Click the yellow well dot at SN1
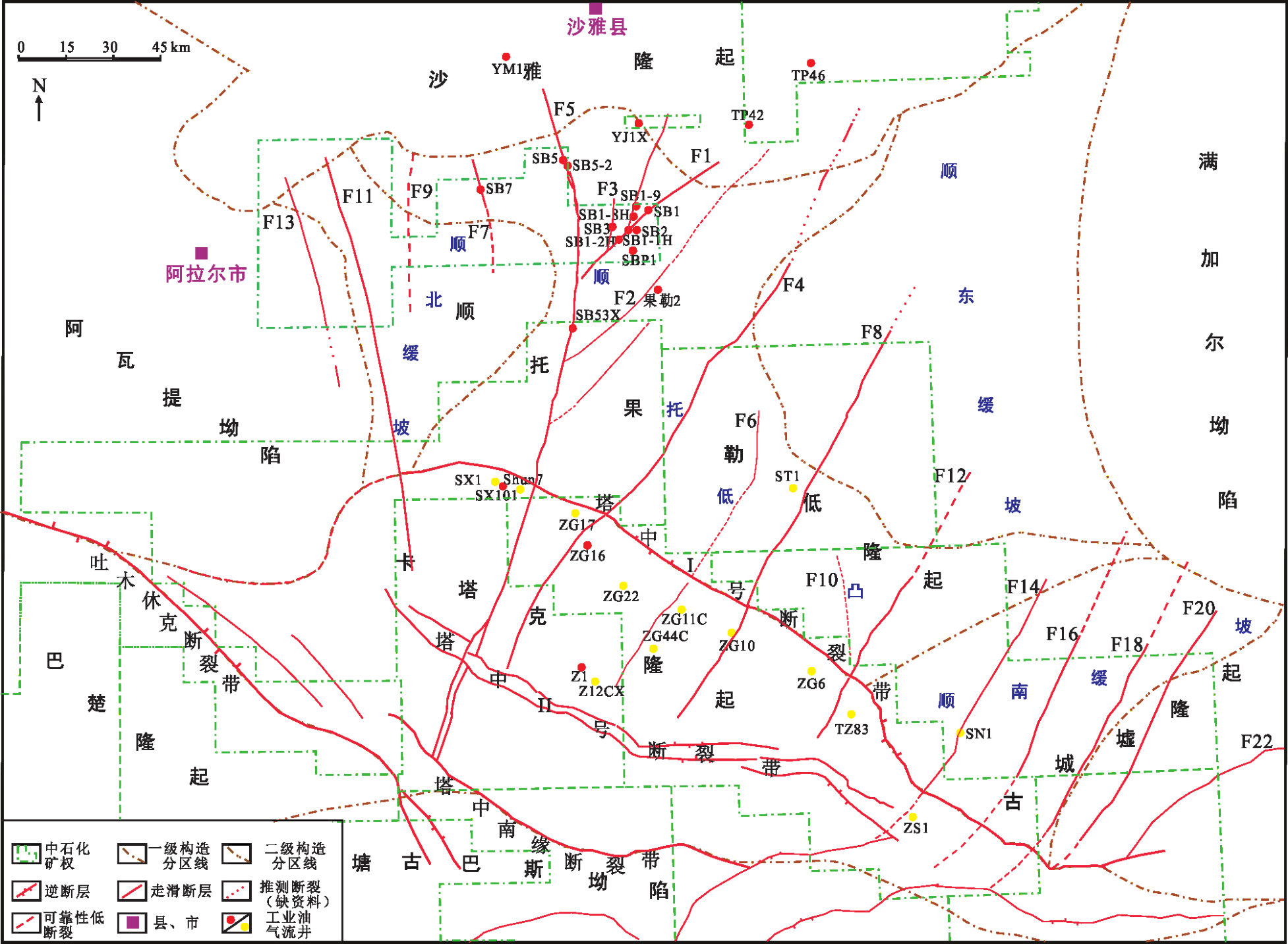Screen dimensions: 1288x944 960,733
